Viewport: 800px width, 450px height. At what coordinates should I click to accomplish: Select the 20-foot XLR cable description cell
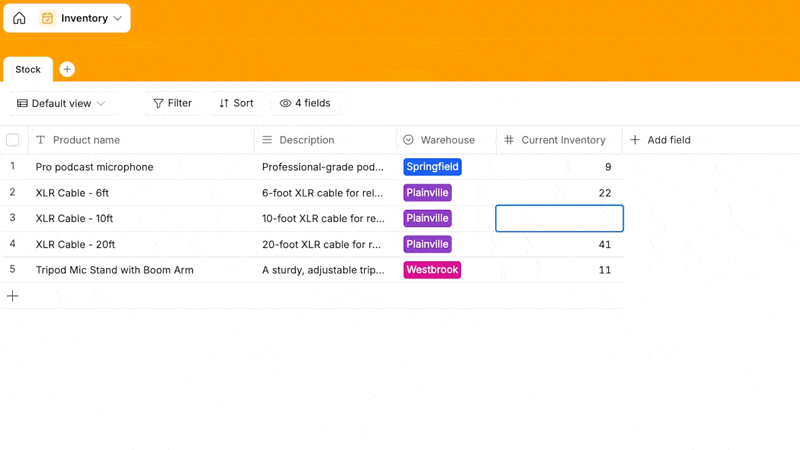pos(326,244)
